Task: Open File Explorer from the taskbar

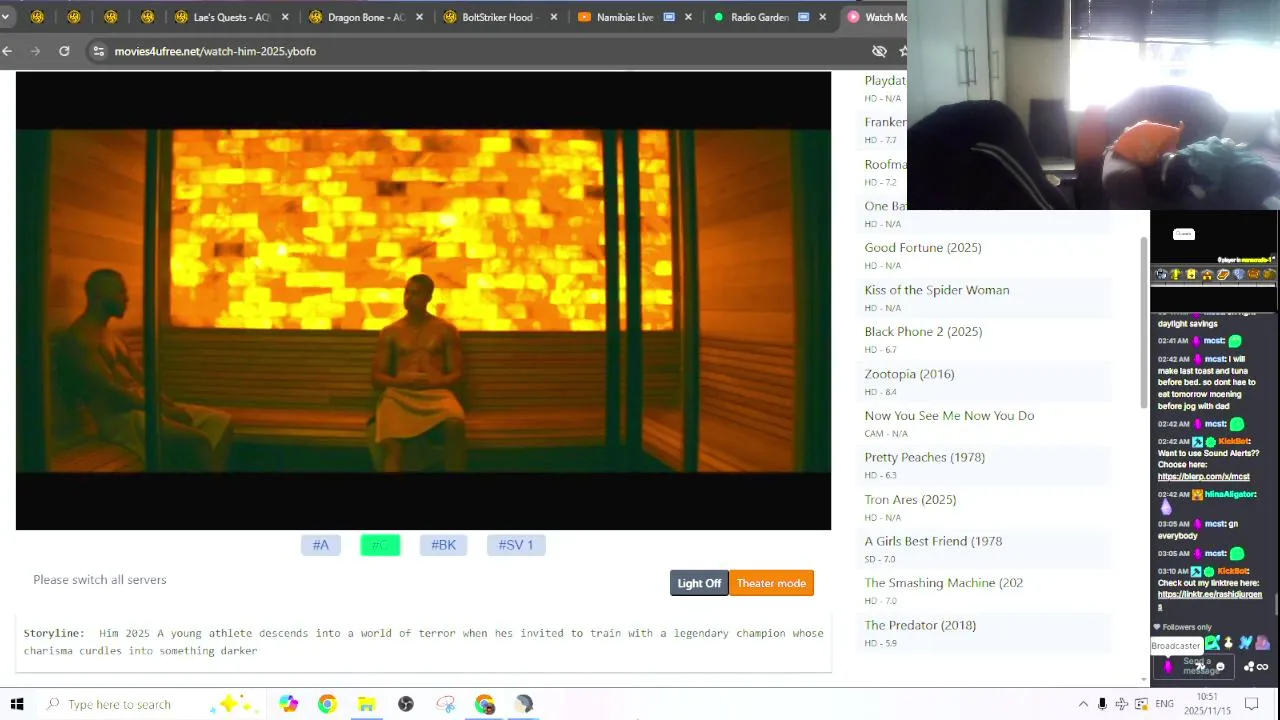Action: click(366, 704)
